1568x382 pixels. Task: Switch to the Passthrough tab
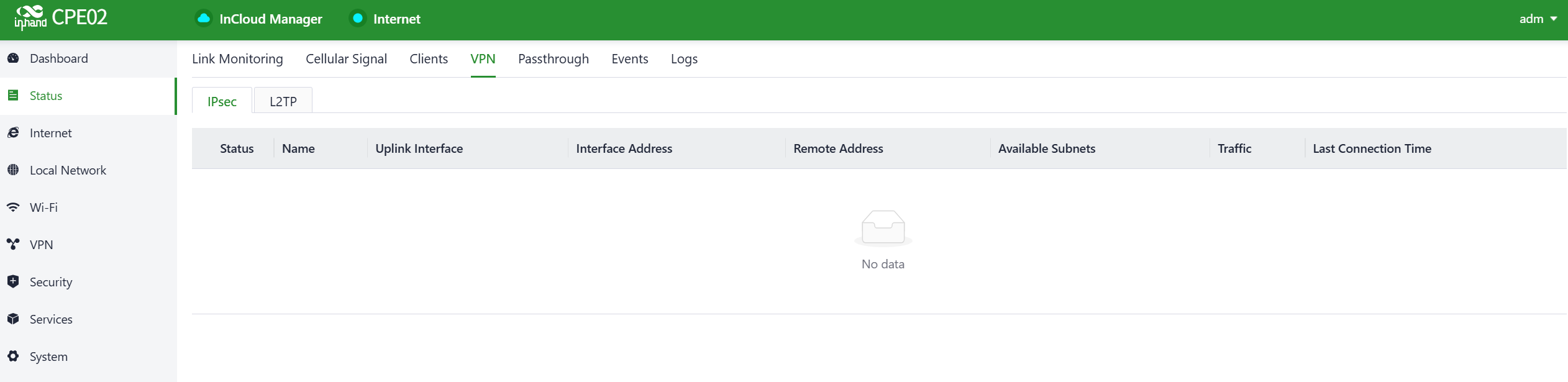(x=553, y=59)
